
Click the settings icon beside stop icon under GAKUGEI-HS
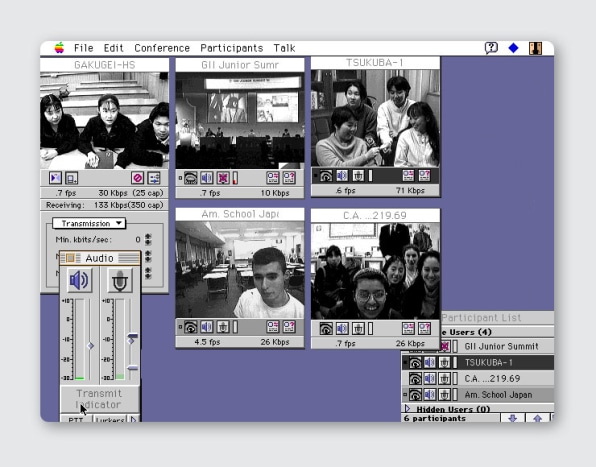[x=154, y=178]
